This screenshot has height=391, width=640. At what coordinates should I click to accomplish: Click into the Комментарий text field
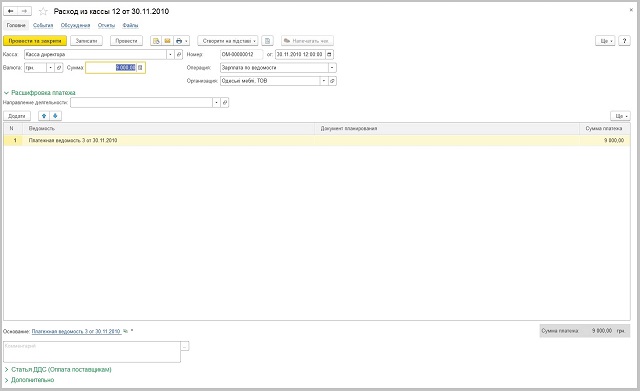92,352
